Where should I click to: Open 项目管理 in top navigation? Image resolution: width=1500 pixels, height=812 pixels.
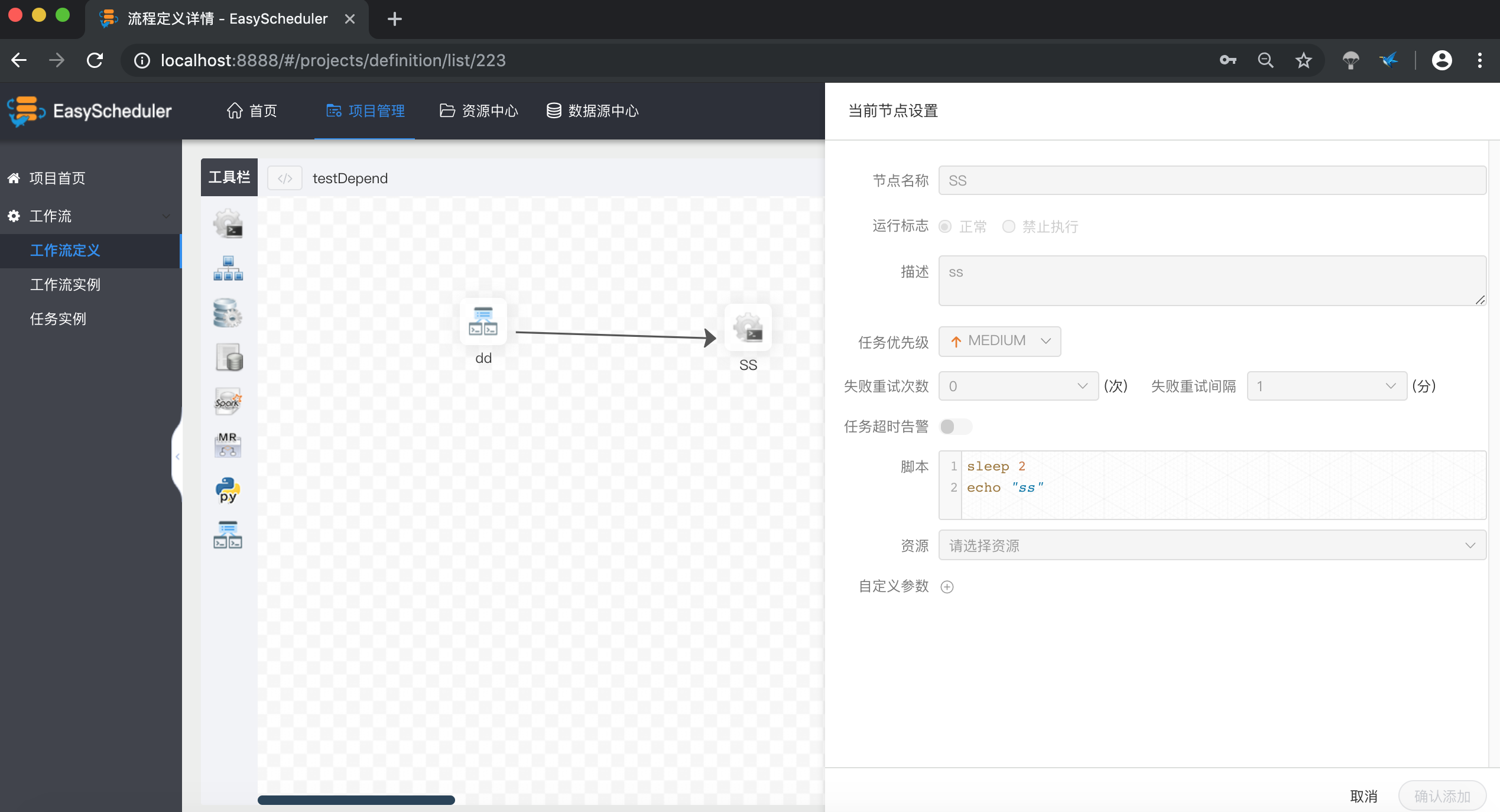[x=365, y=111]
